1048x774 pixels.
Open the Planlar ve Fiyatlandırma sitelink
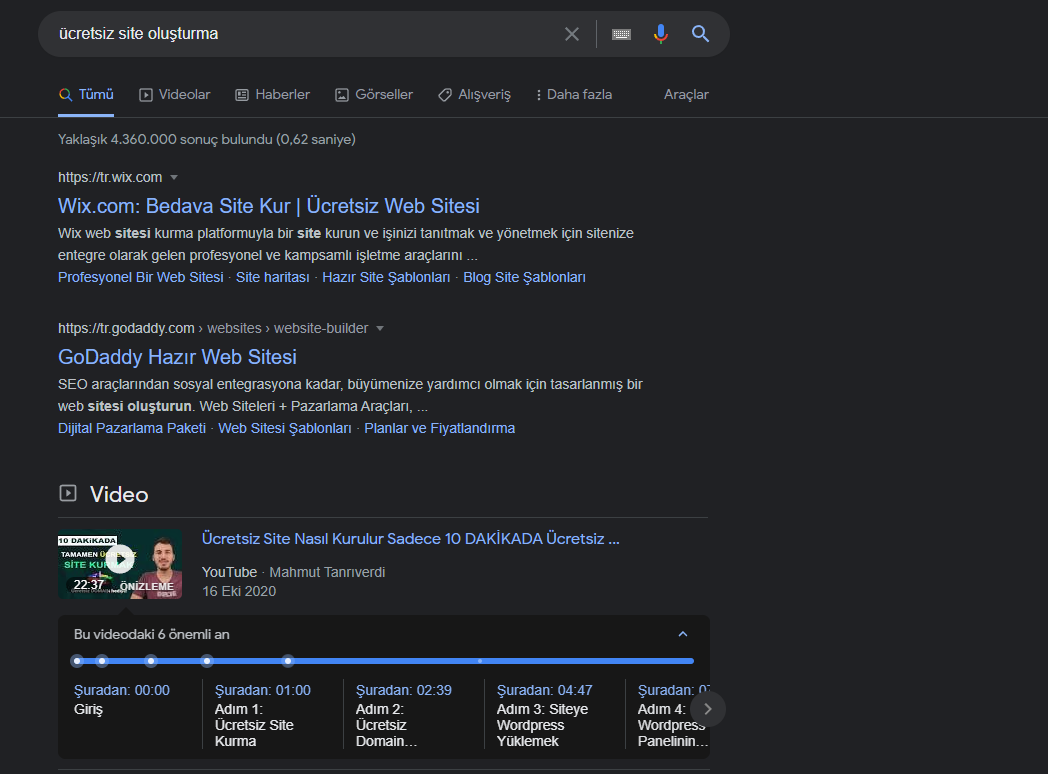click(440, 428)
